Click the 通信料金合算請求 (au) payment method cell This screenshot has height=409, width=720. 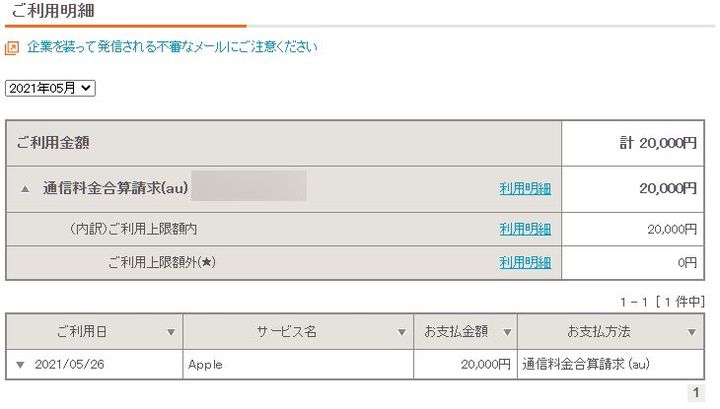pos(594,365)
